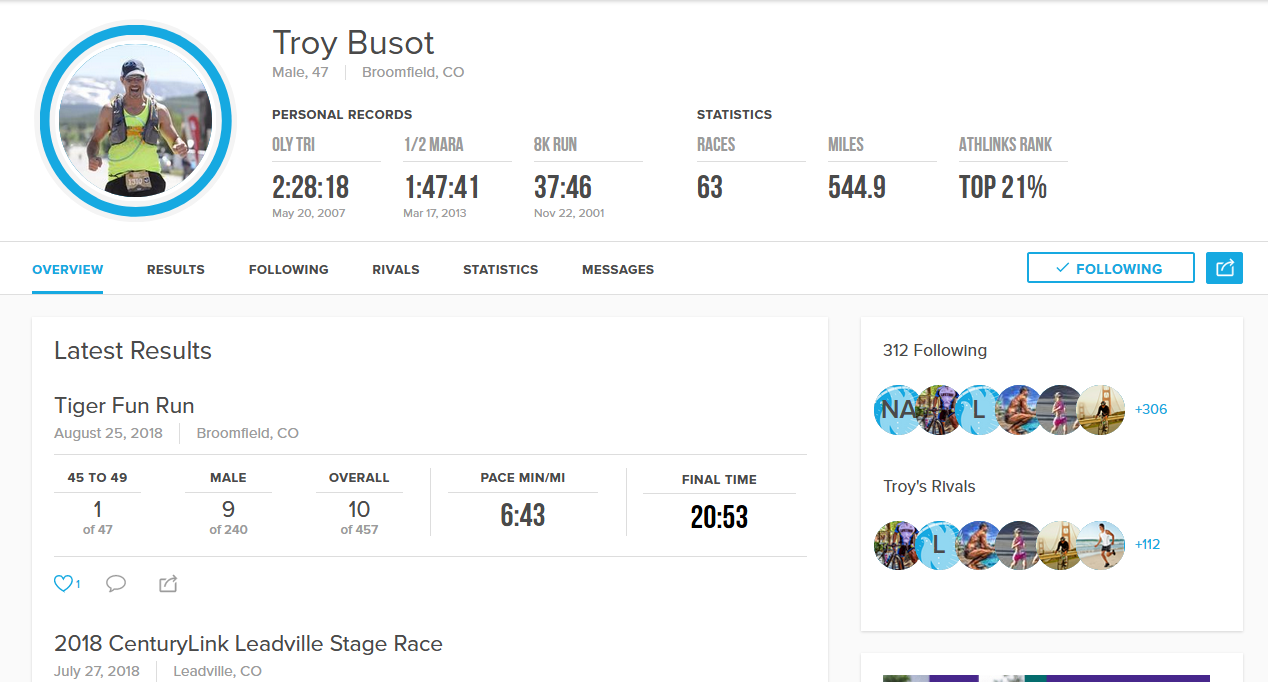This screenshot has width=1268, height=682.
Task: Click the 'NA' avatar in Following list
Action: point(897,410)
